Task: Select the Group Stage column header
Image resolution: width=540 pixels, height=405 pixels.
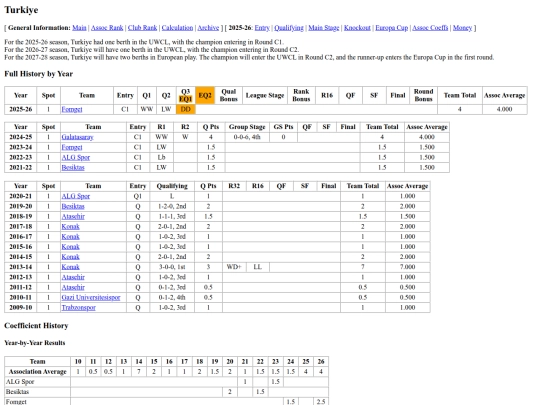Action: click(247, 127)
